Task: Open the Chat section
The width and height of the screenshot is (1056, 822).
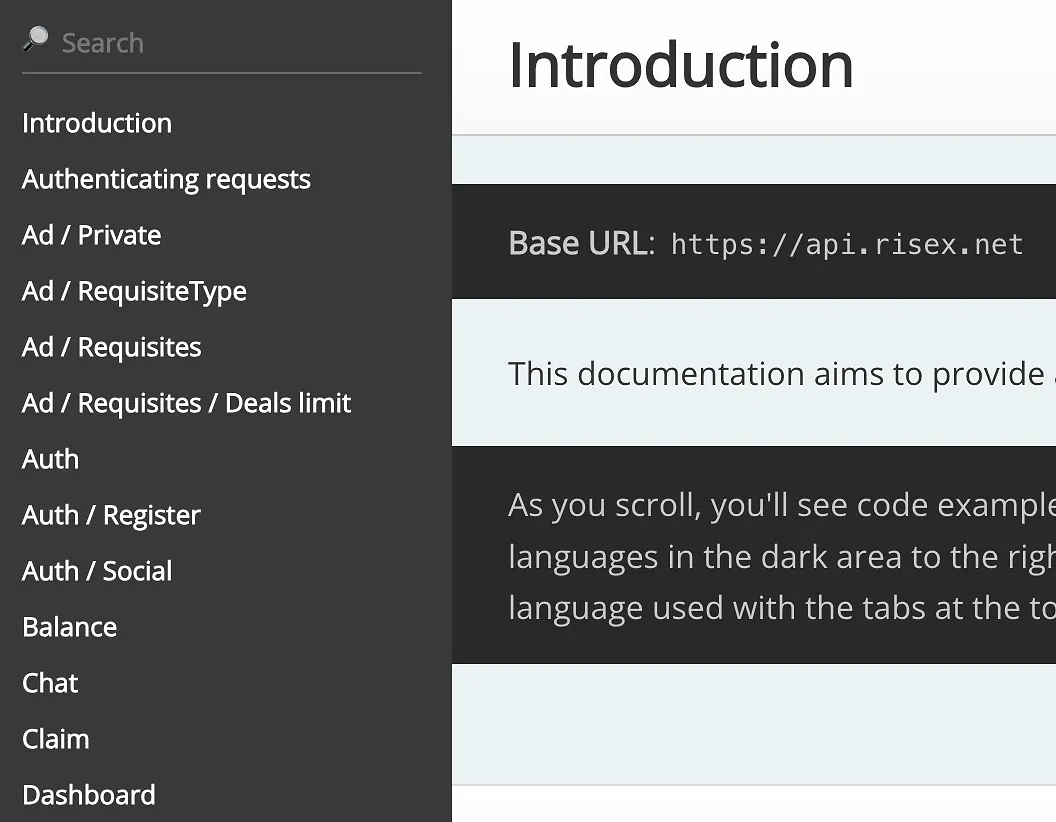Action: click(50, 683)
